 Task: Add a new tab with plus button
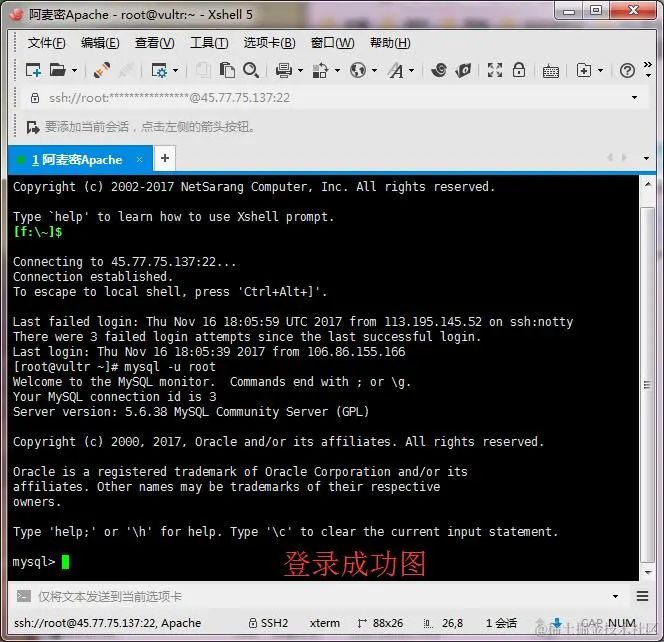pyautogui.click(x=165, y=158)
